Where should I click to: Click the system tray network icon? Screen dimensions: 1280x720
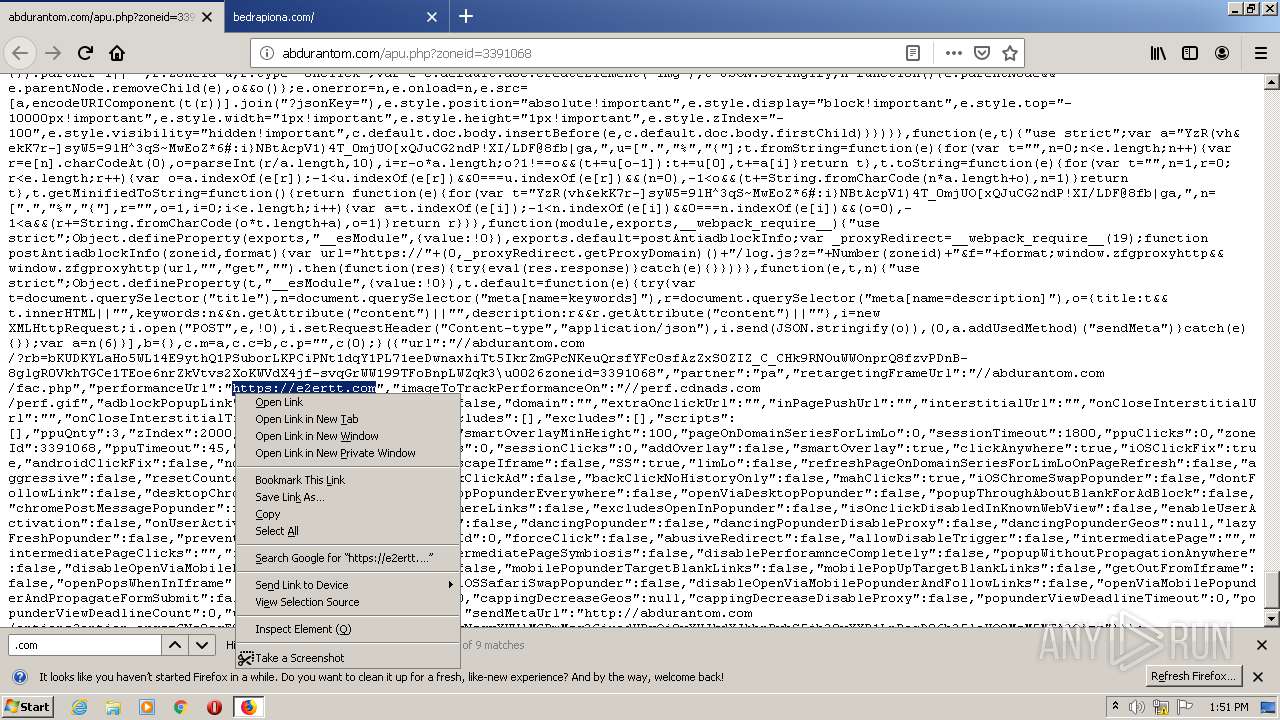click(x=1159, y=707)
